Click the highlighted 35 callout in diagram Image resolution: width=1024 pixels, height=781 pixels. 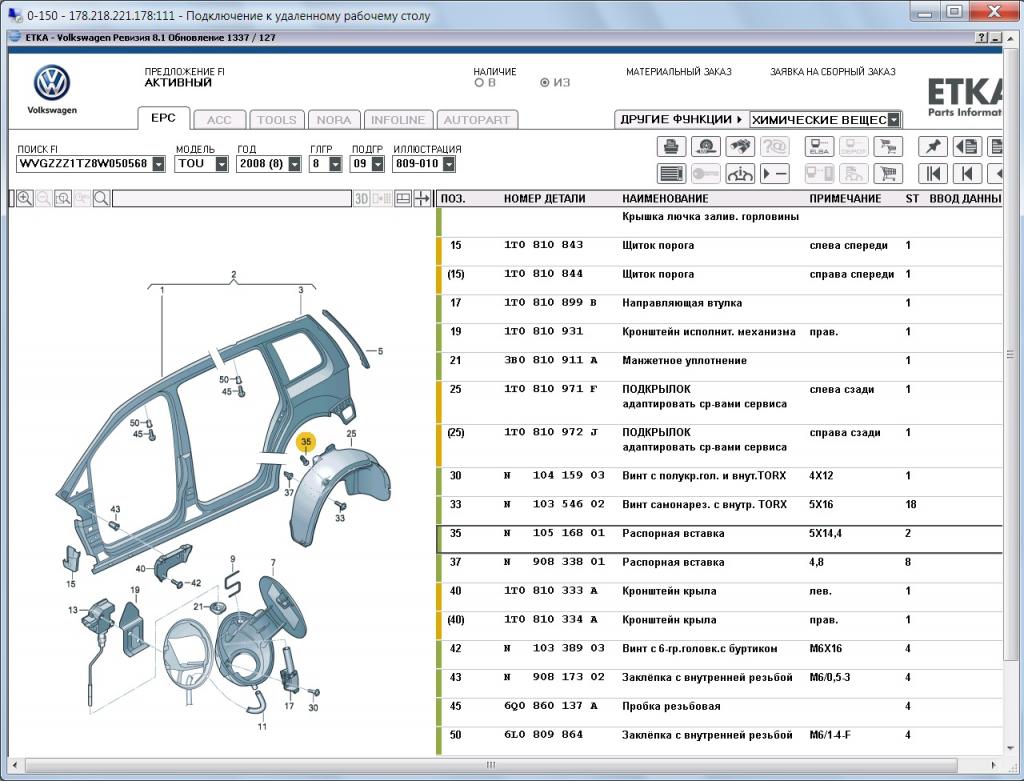point(306,442)
